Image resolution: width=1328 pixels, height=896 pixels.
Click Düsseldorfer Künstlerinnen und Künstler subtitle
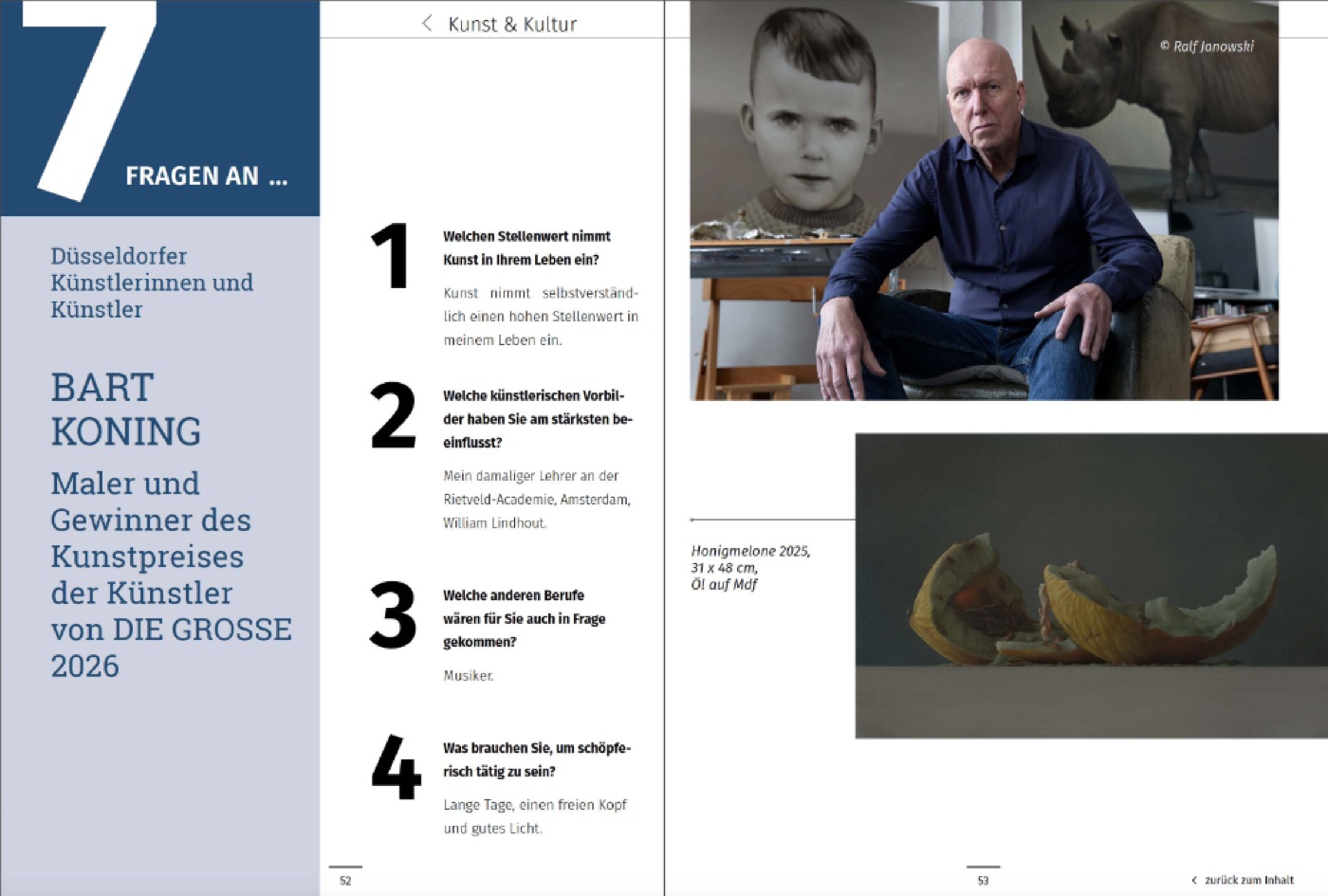[x=152, y=283]
